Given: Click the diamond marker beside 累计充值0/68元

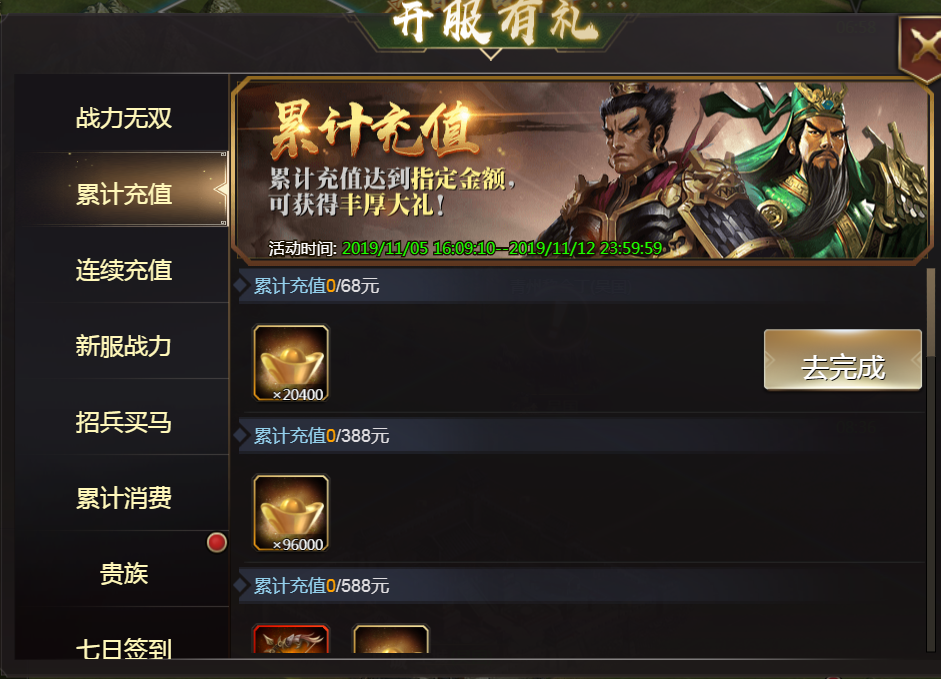Looking at the screenshot, I should 242,286.
